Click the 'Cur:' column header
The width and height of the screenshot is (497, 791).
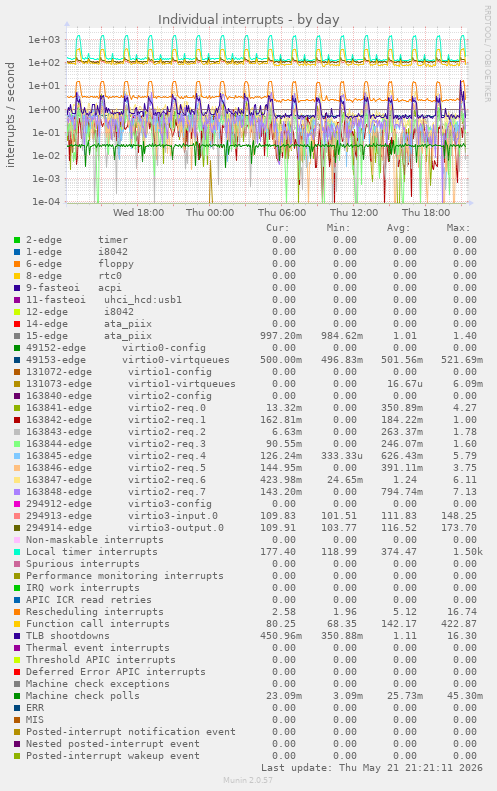pyautogui.click(x=278, y=228)
